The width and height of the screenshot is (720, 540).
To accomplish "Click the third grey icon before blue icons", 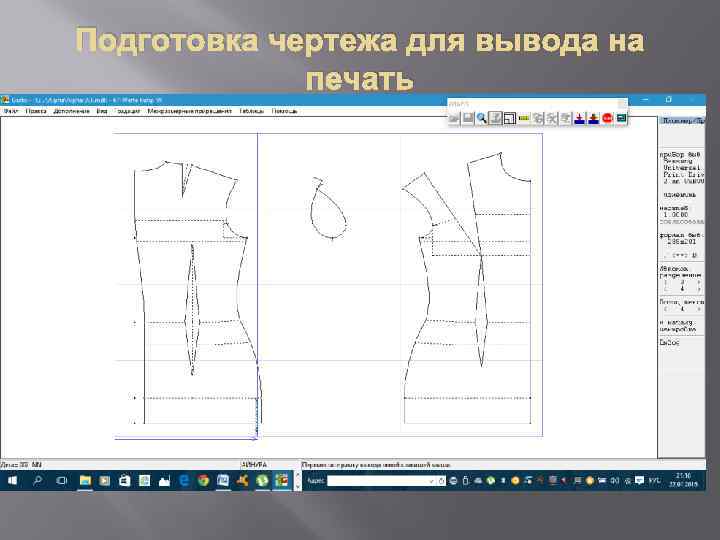I will pyautogui.click(x=566, y=118).
